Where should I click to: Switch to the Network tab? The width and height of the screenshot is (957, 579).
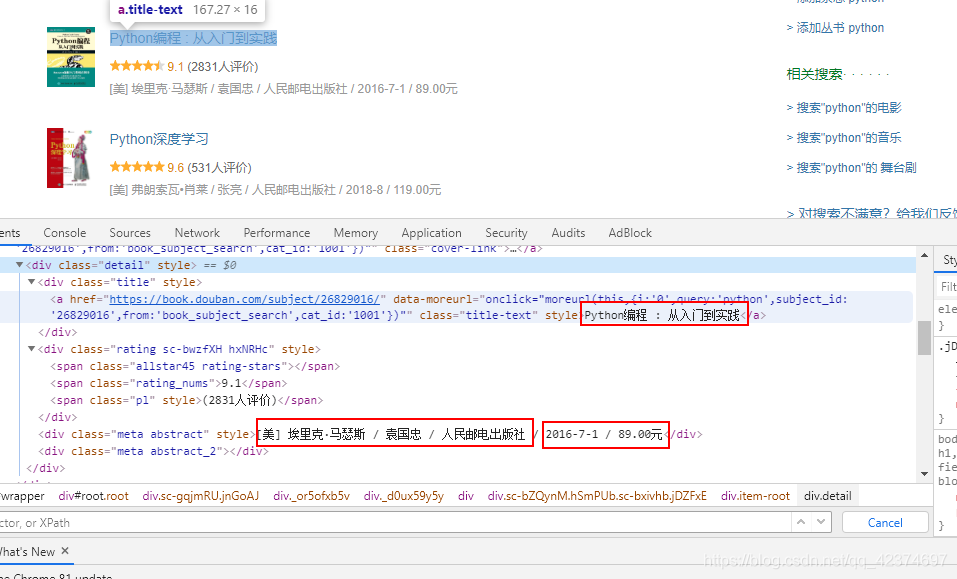pyautogui.click(x=197, y=233)
